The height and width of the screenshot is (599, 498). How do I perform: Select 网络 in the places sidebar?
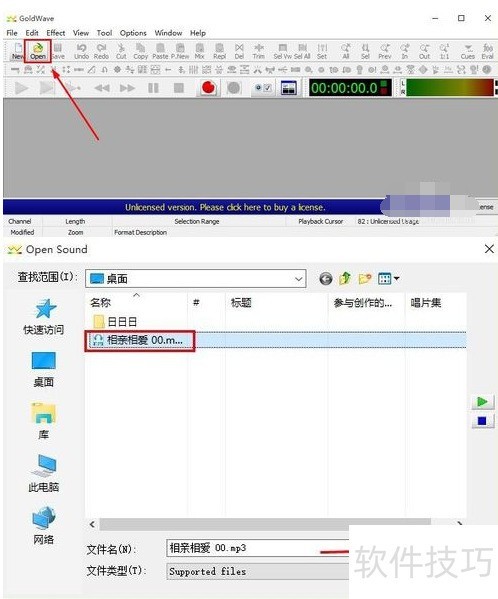[x=44, y=526]
